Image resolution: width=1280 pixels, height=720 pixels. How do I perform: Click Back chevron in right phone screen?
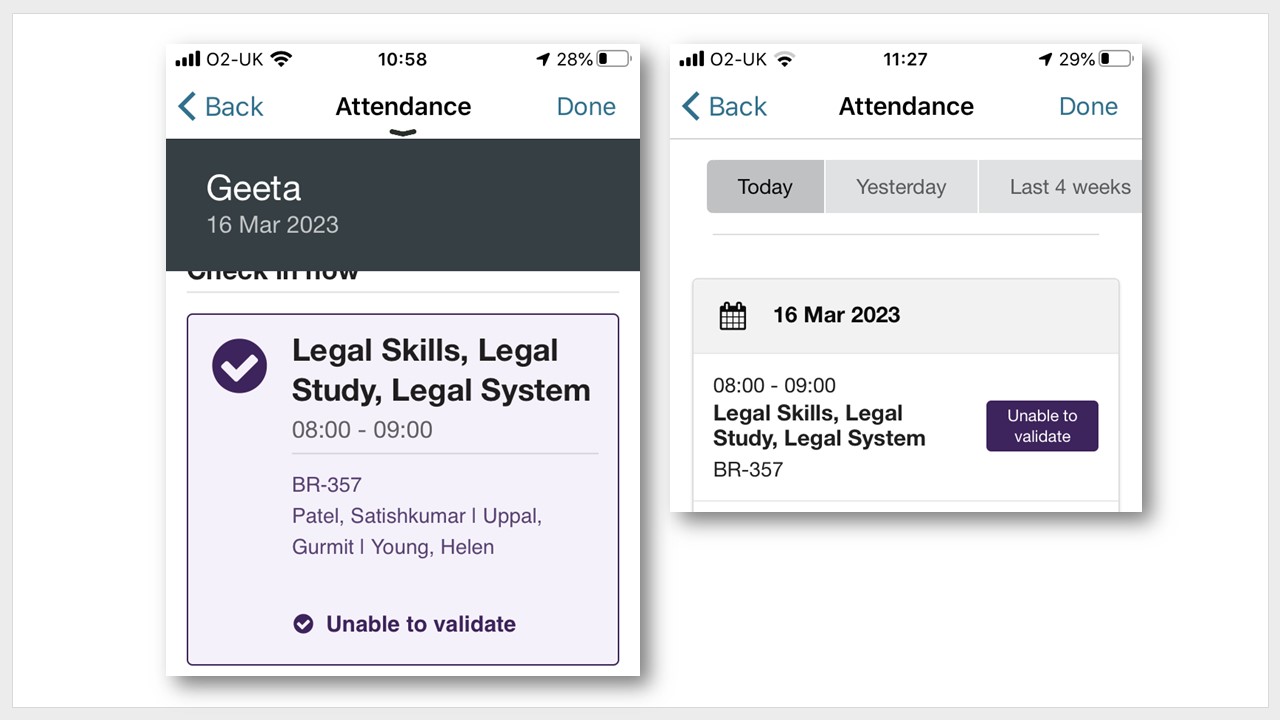691,106
